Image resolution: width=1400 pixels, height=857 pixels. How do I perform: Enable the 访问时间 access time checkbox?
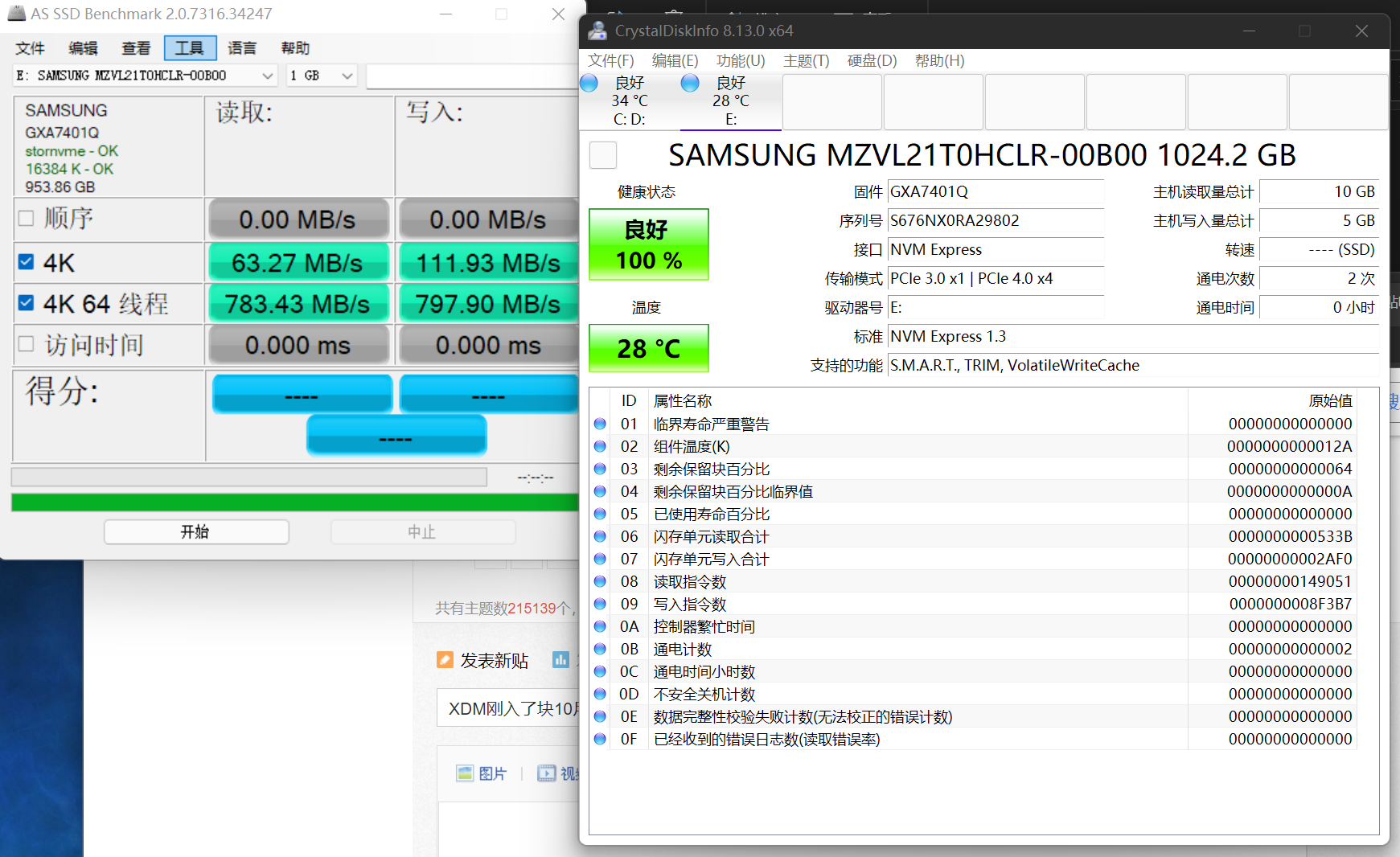(x=26, y=344)
